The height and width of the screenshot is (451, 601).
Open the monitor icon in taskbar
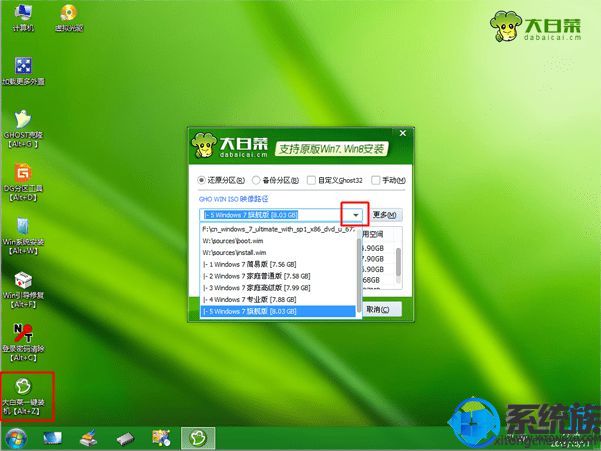53,438
